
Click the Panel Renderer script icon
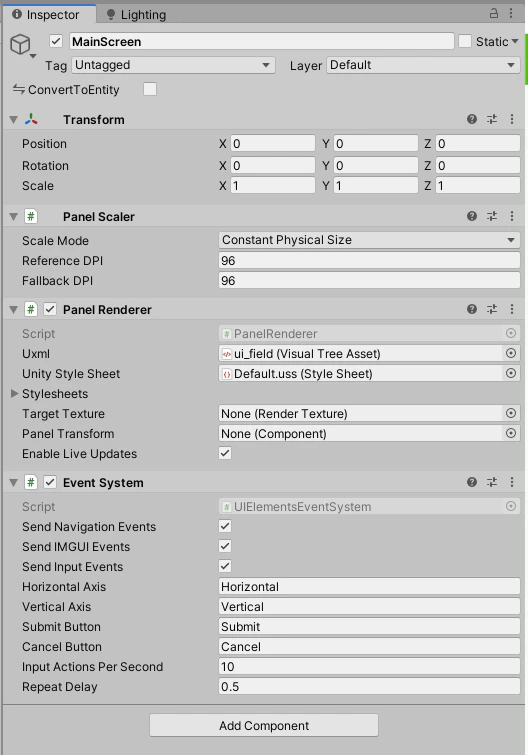[31, 309]
